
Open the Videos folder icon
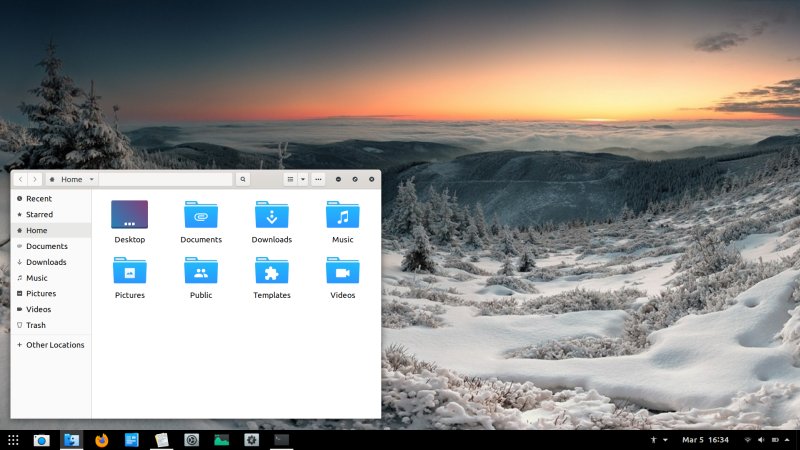click(x=342, y=271)
